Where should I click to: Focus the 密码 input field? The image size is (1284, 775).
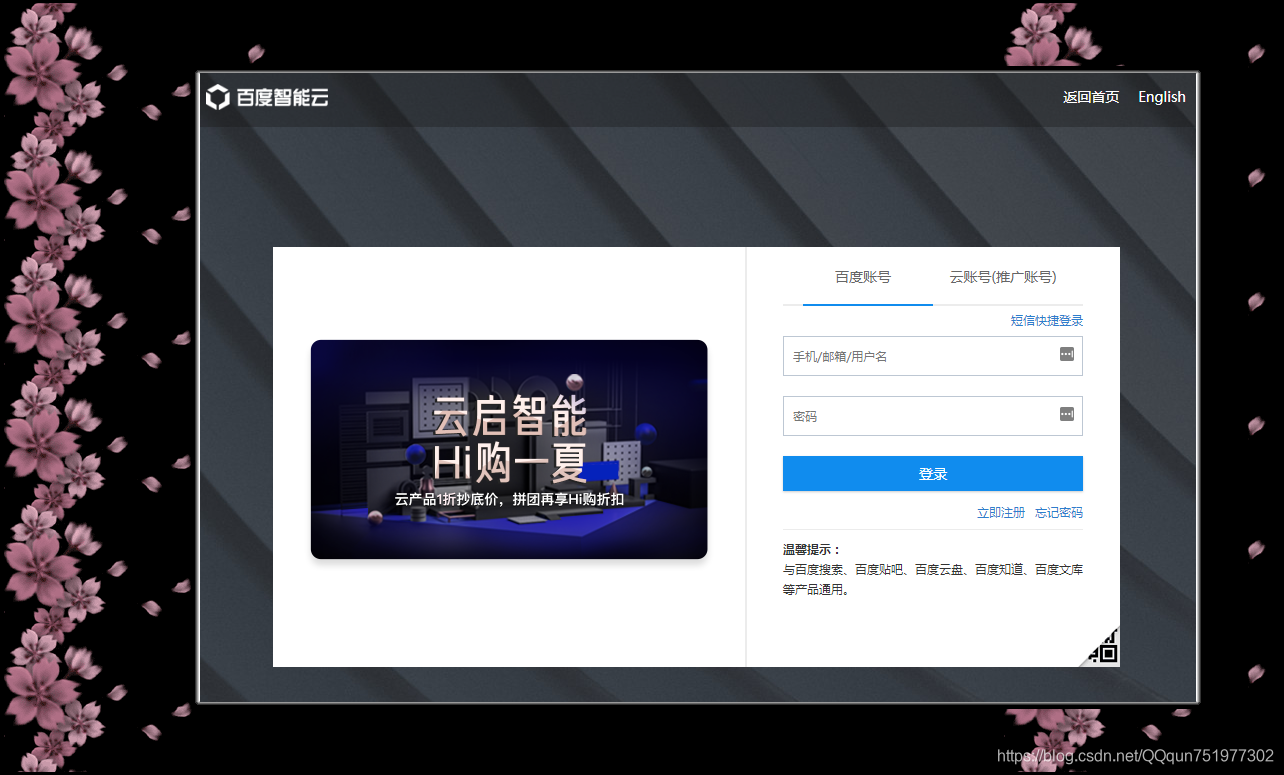[933, 416]
